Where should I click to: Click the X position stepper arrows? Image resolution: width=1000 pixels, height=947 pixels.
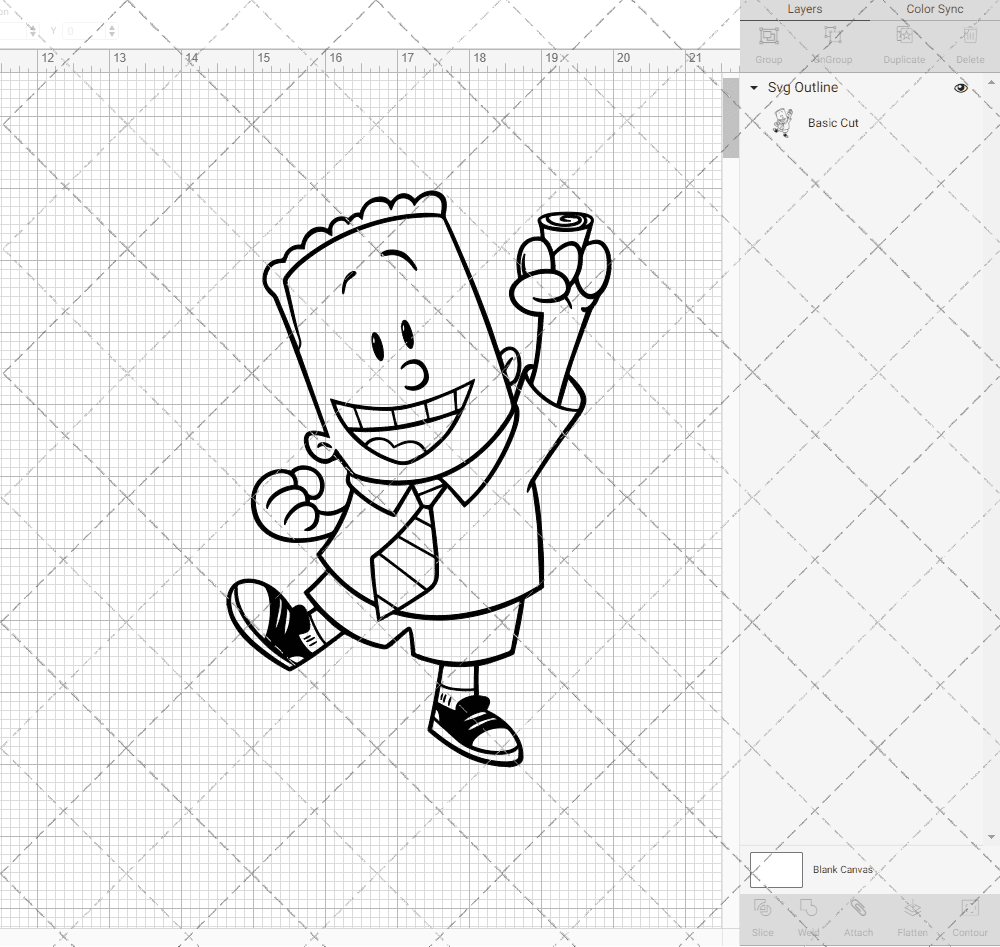click(x=33, y=31)
